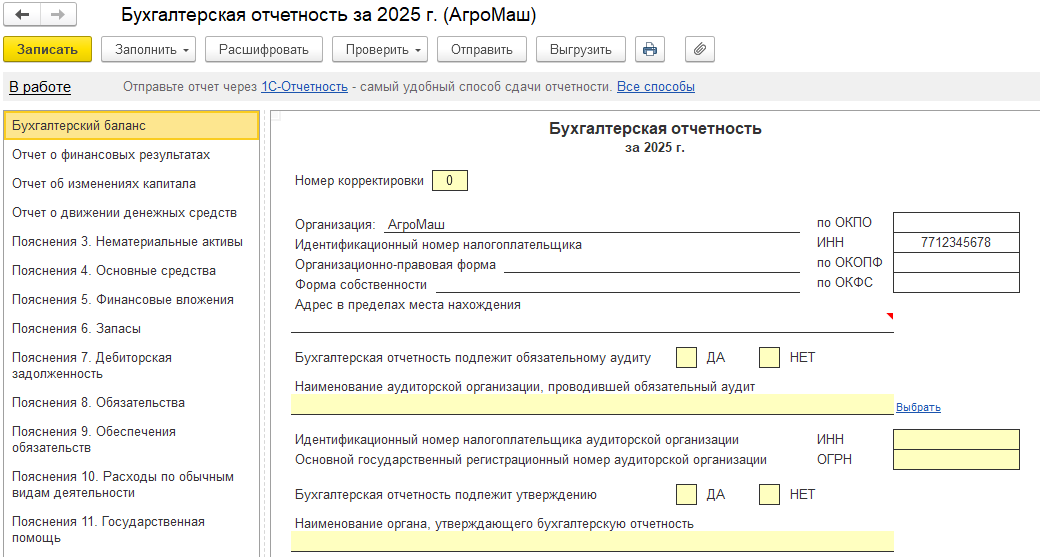Expand the Проверить dropdown
The height and width of the screenshot is (557, 1040).
[379, 49]
